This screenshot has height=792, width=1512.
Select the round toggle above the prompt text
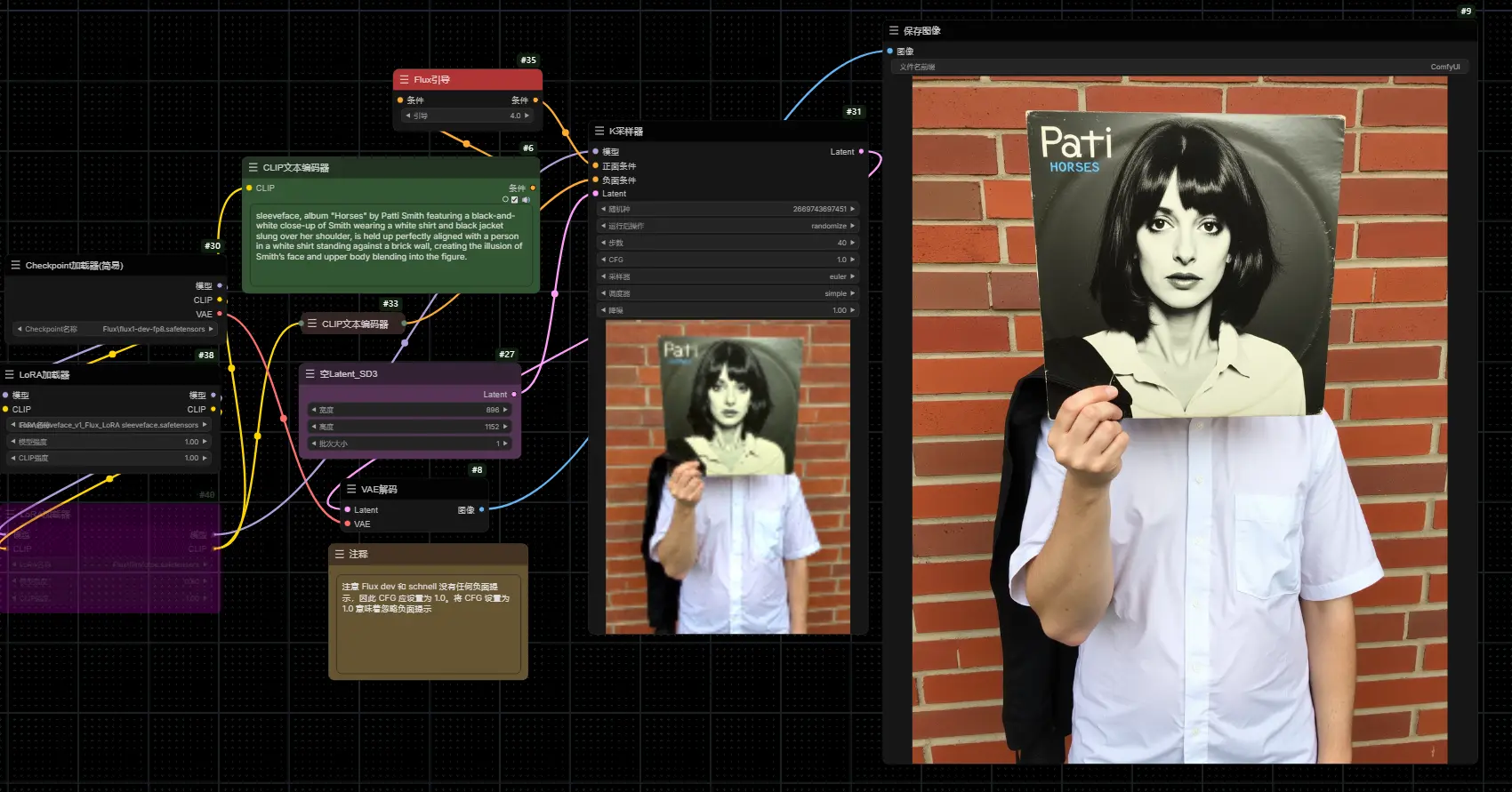(505, 200)
